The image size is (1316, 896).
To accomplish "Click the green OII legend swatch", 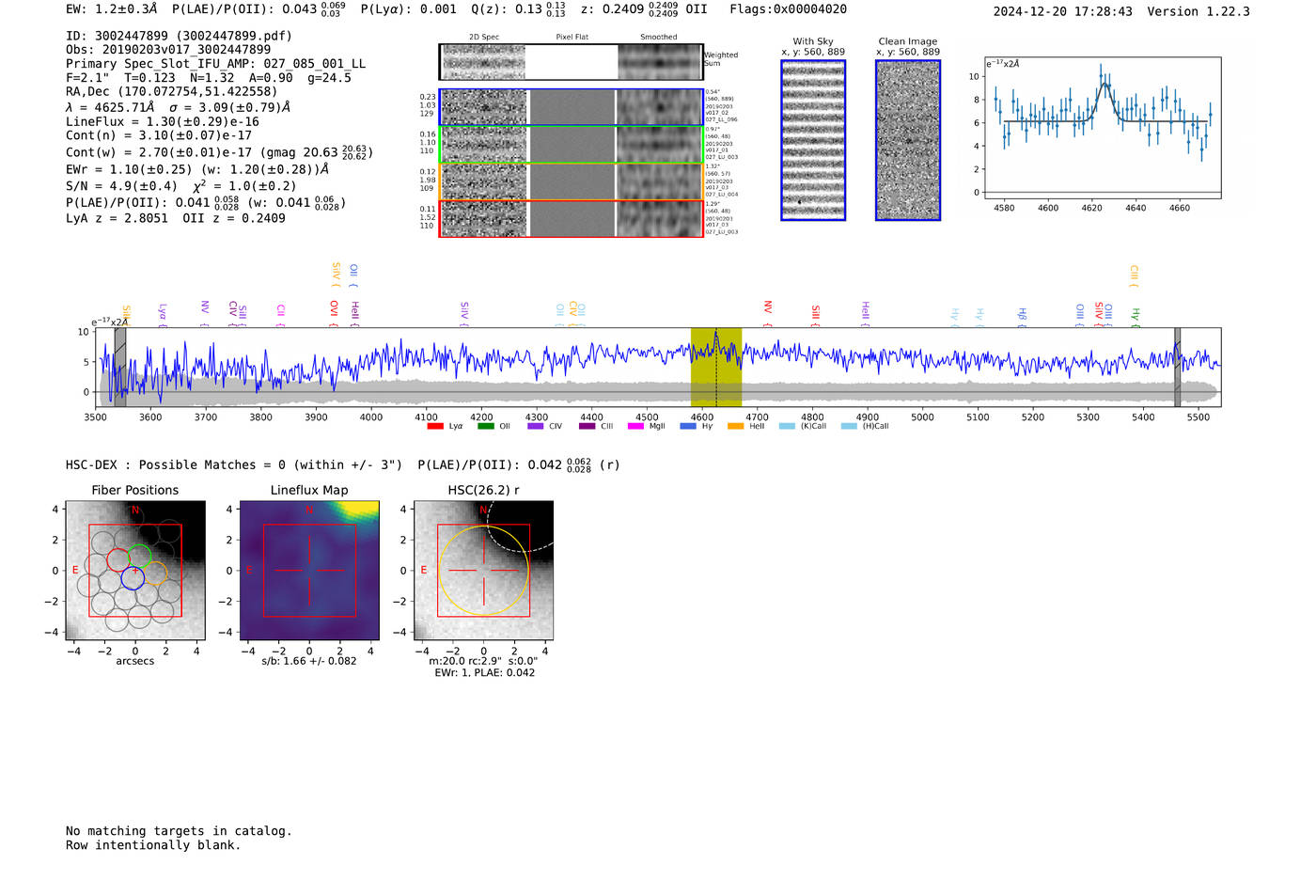I will tap(486, 426).
